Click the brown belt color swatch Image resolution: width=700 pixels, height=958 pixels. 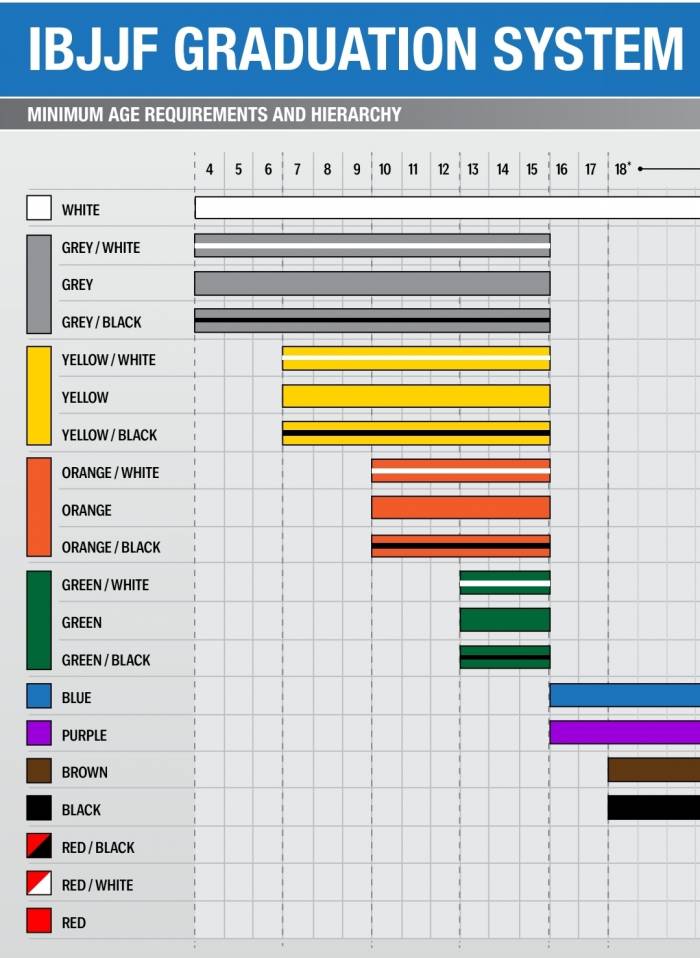coord(39,771)
